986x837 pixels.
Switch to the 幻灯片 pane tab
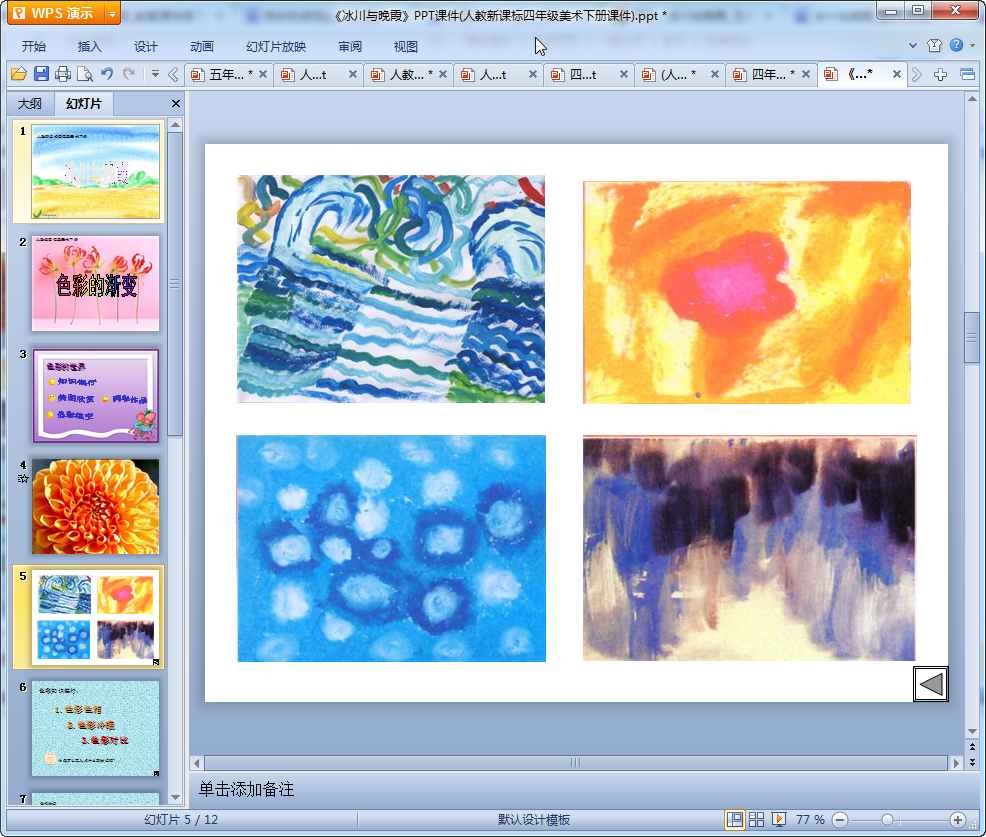coord(84,104)
